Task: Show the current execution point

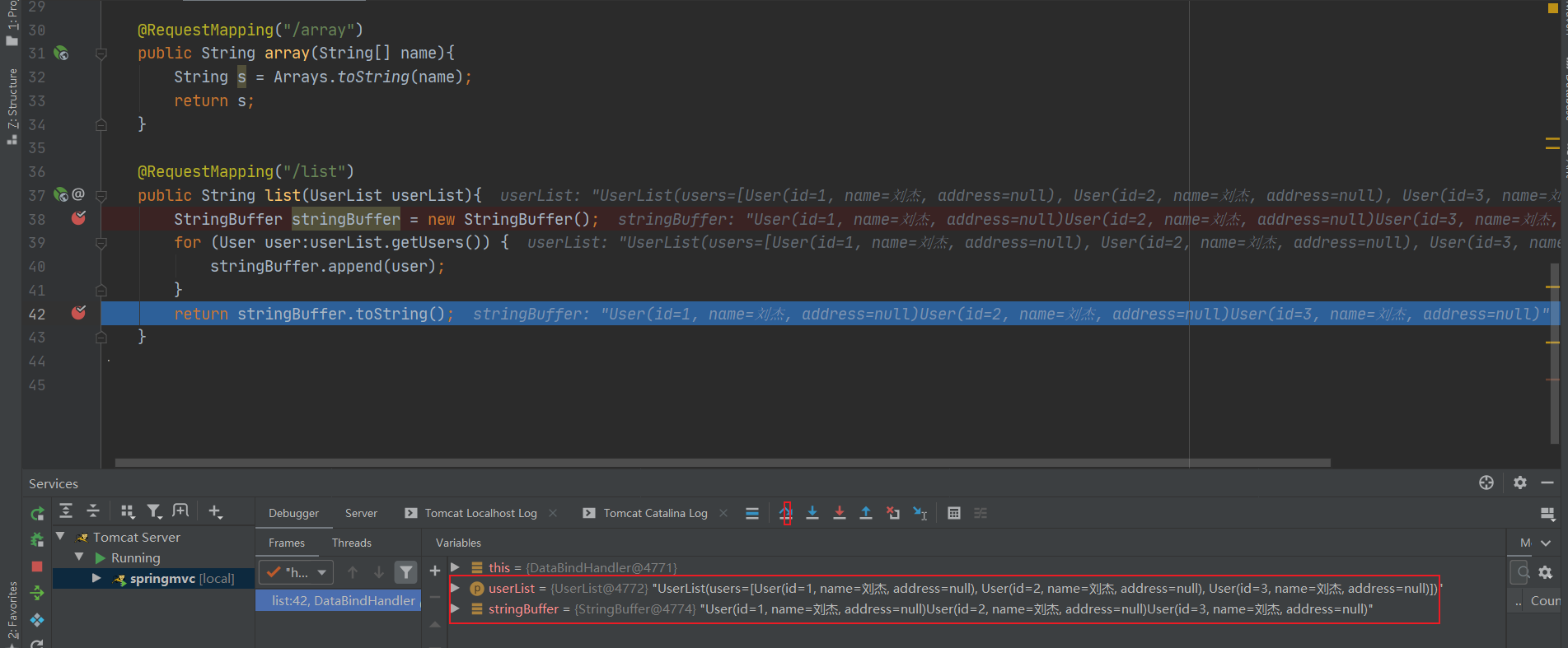Action: pyautogui.click(x=751, y=513)
